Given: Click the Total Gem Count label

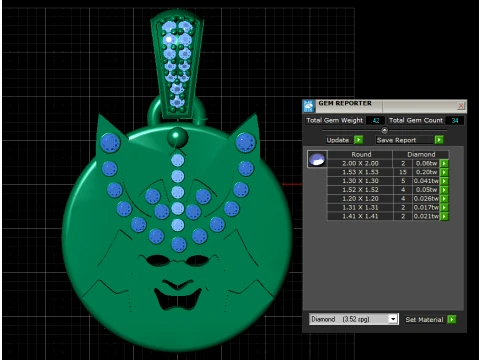Looking at the screenshot, I should pos(416,120).
